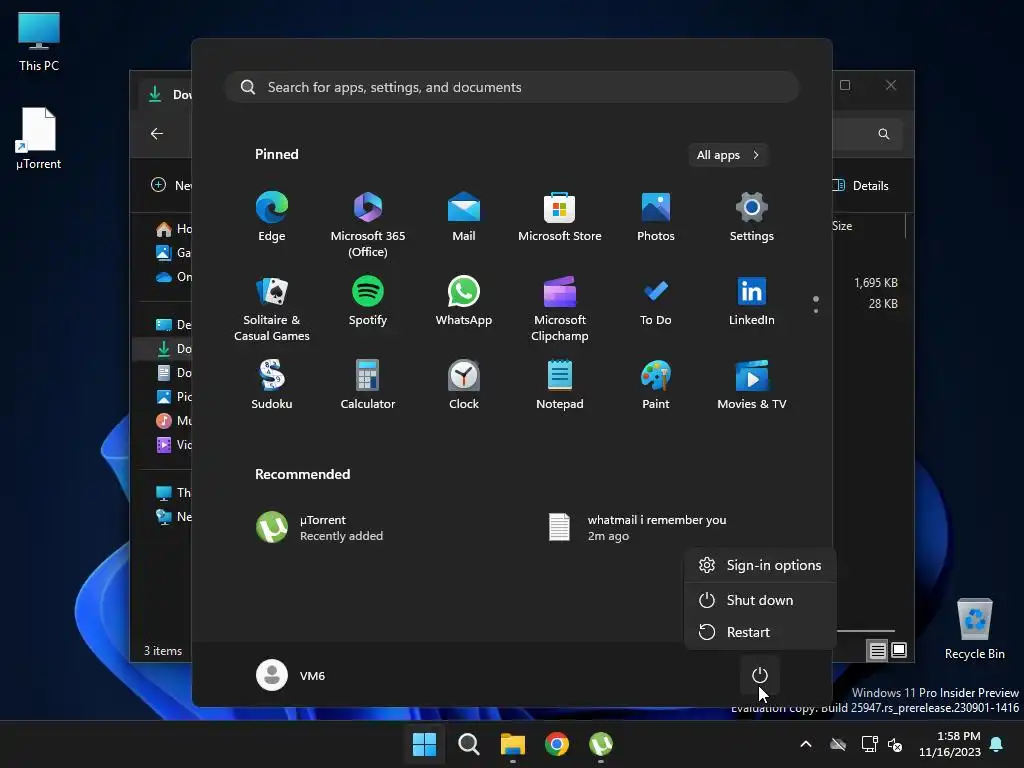This screenshot has width=1024, height=768.
Task: Launch Microsoft 365 (Office) app
Action: tap(368, 225)
